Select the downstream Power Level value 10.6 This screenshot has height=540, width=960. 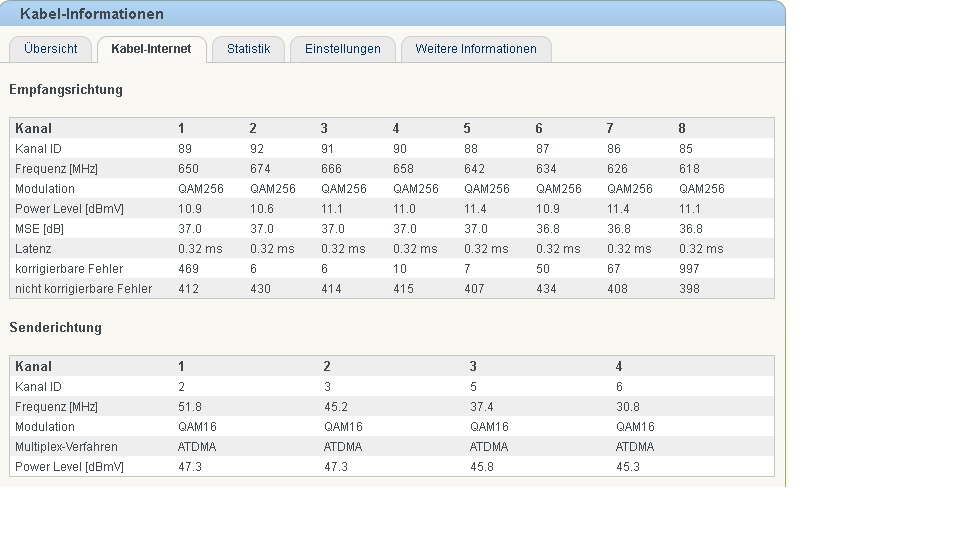click(x=262, y=209)
